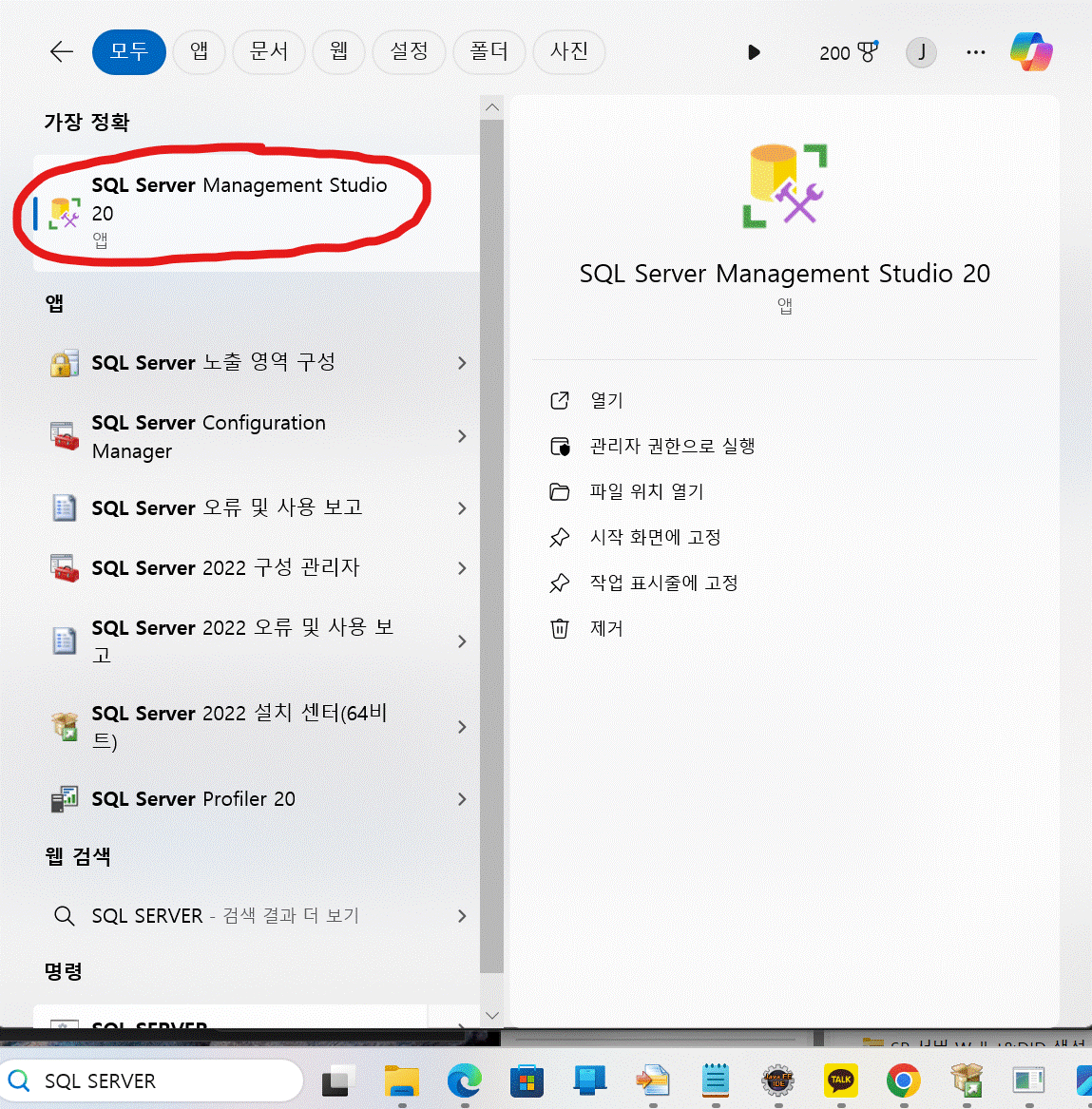Open the three-dot more options menu
Image resolution: width=1092 pixels, height=1109 pixels.
click(x=976, y=52)
